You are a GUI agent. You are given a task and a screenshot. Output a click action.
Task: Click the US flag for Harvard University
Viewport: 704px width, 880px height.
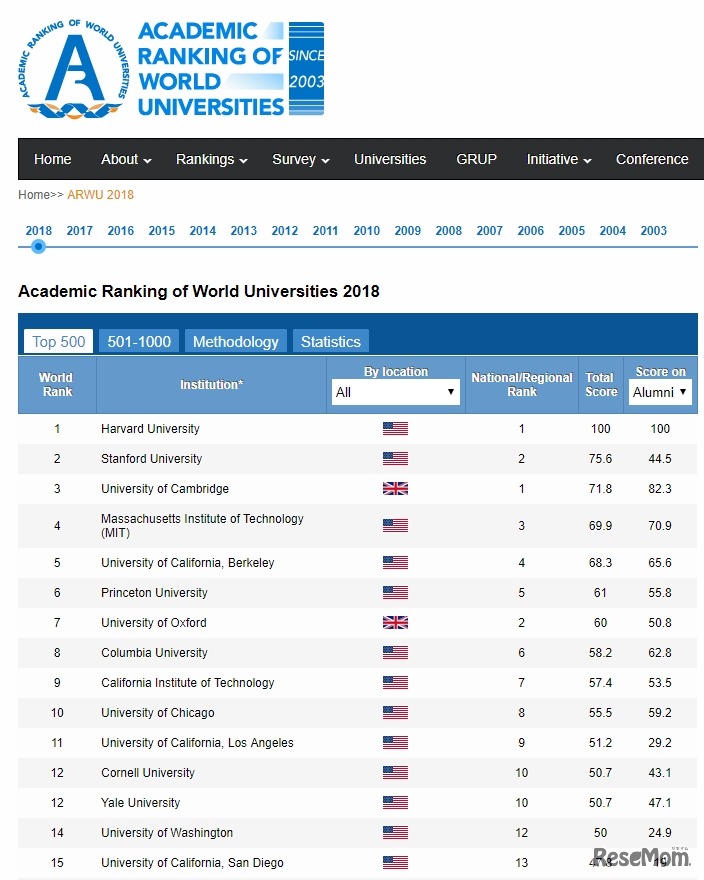pos(395,429)
